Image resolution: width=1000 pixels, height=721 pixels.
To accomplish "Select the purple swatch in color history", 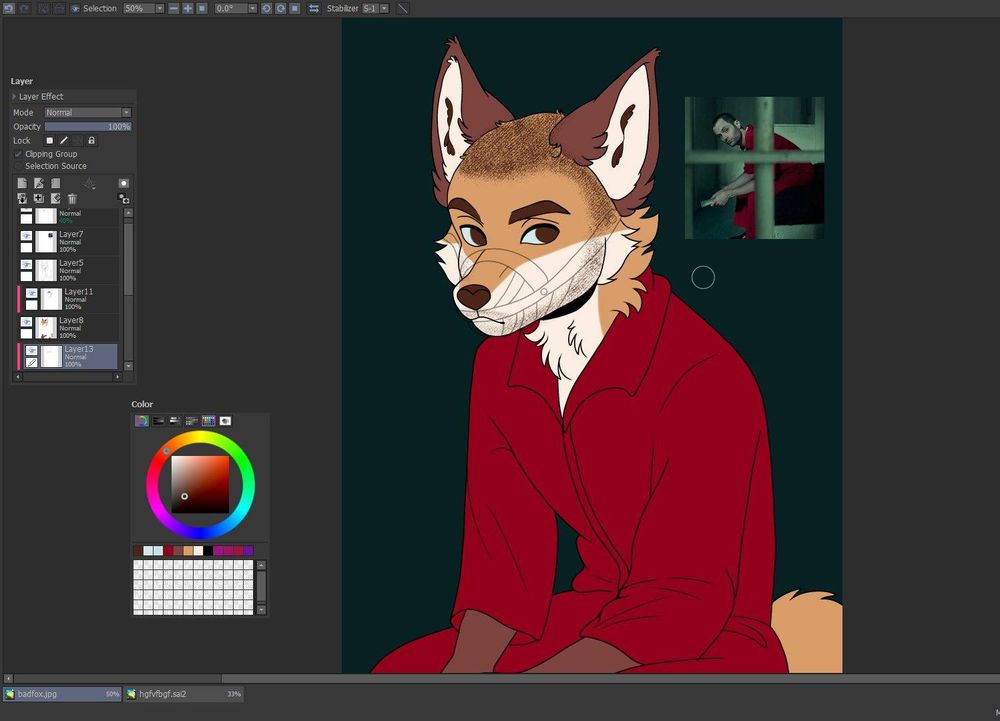I will (x=248, y=550).
